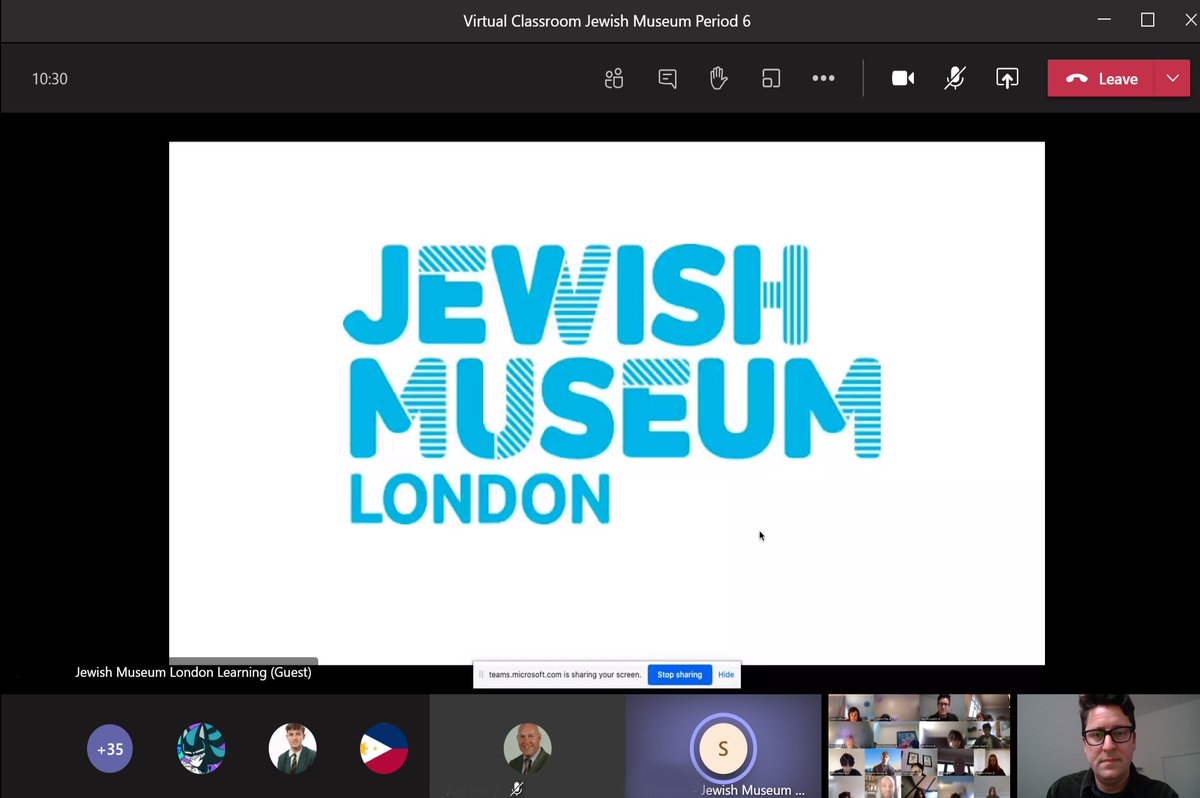
Task: Hide the screen sharing notification bar
Action: 726,675
